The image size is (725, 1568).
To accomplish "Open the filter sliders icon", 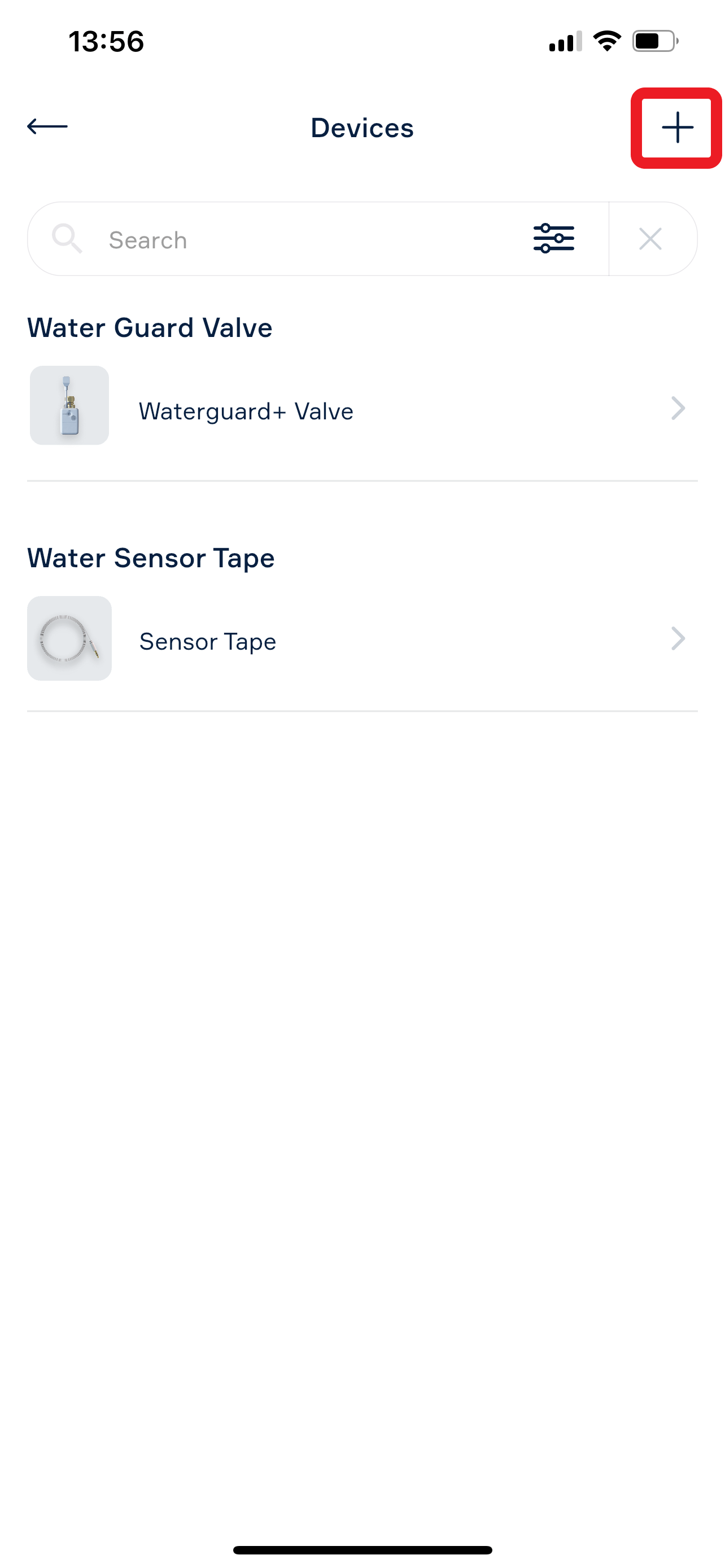I will [x=553, y=239].
